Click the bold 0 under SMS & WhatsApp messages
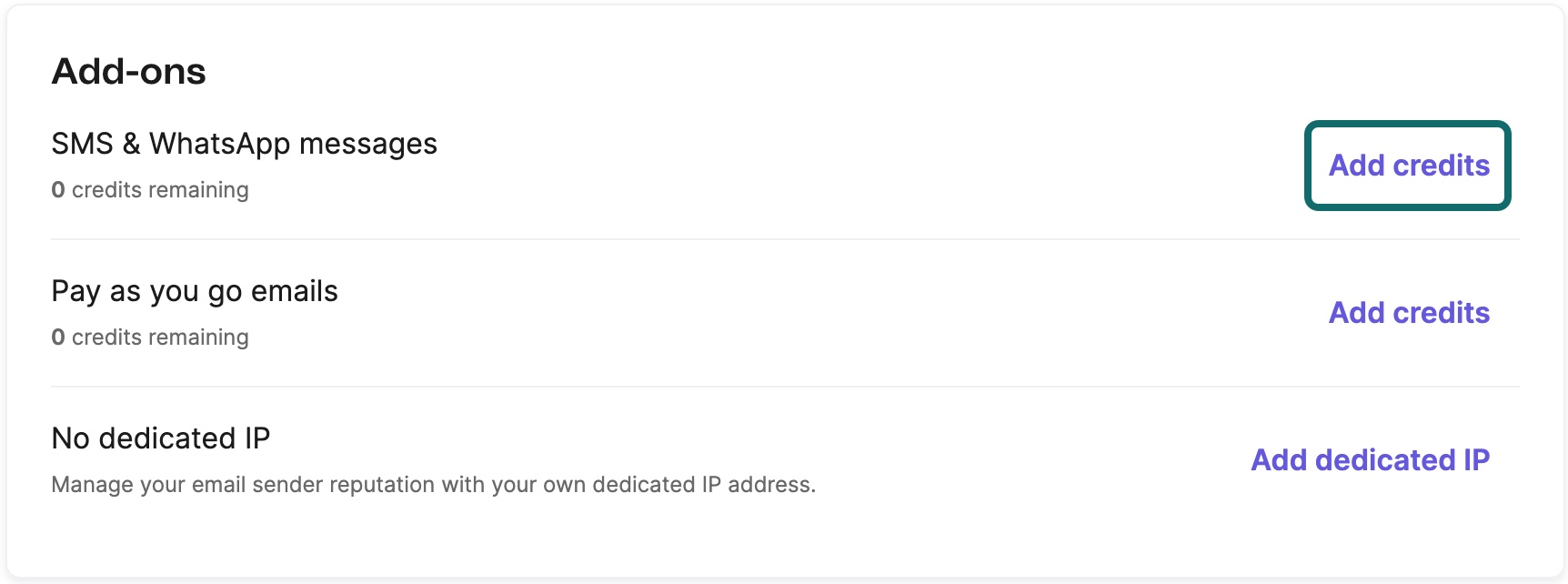This screenshot has height=584, width=1568. (x=58, y=190)
